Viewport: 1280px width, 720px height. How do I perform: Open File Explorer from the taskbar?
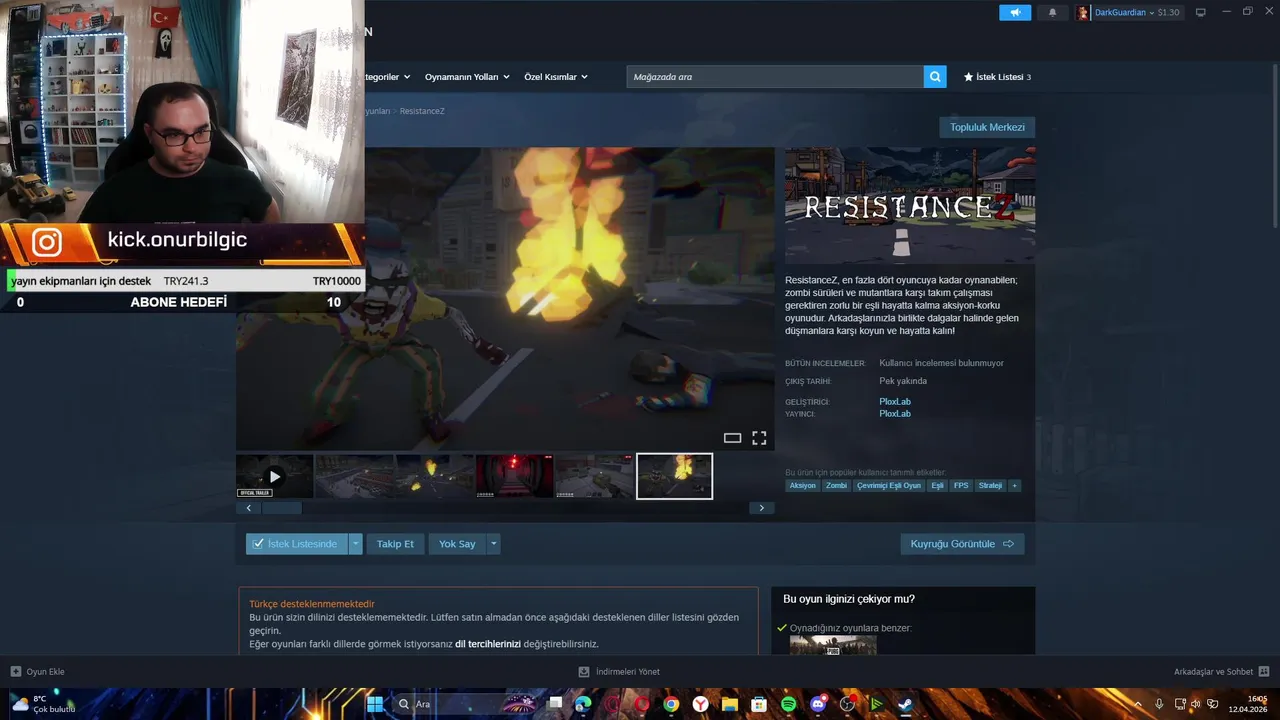click(730, 704)
